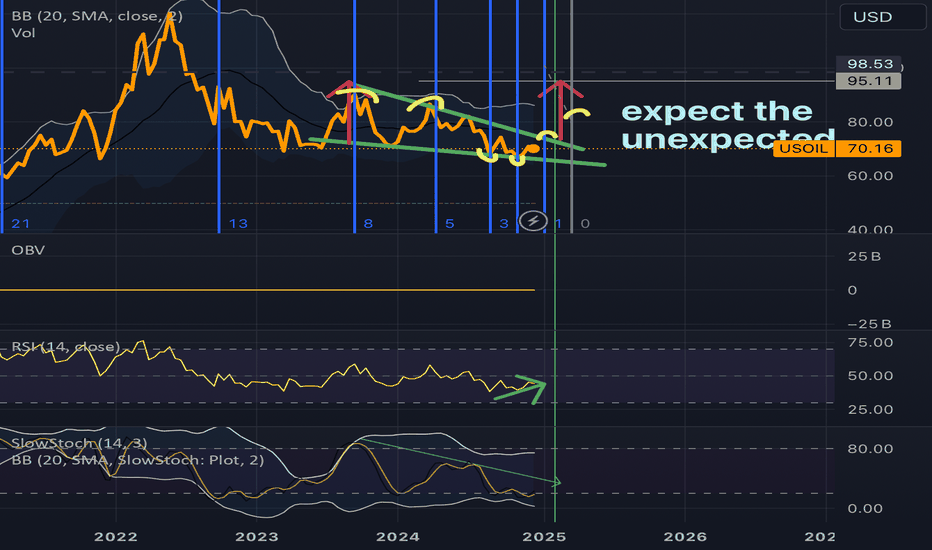
Task: Click the 2024 time axis label
Action: click(x=398, y=537)
